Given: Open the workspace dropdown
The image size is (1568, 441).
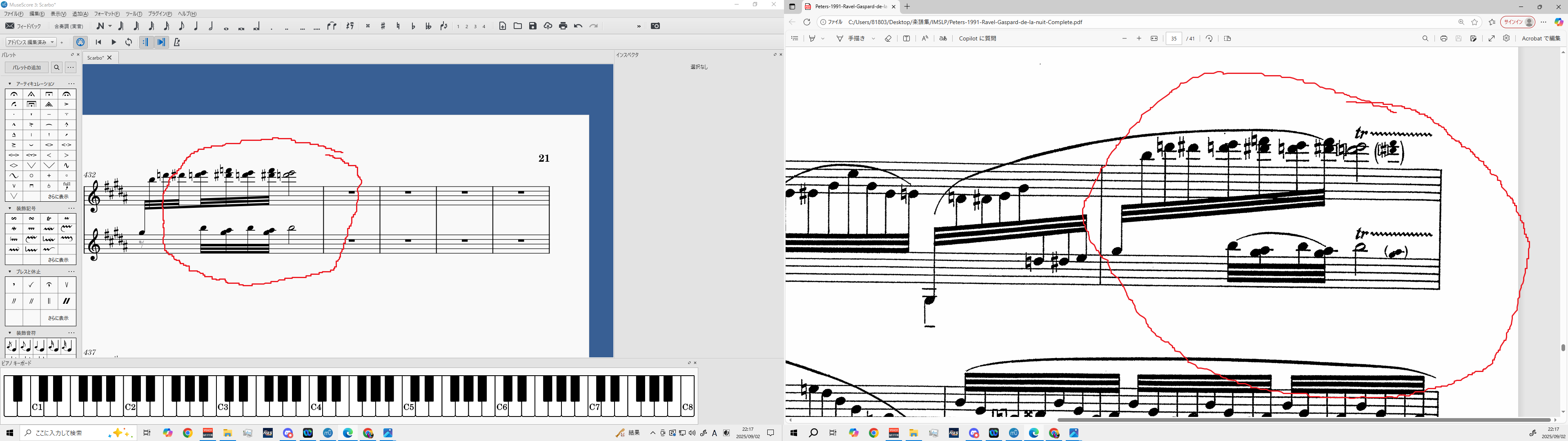Looking at the screenshot, I should [31, 42].
